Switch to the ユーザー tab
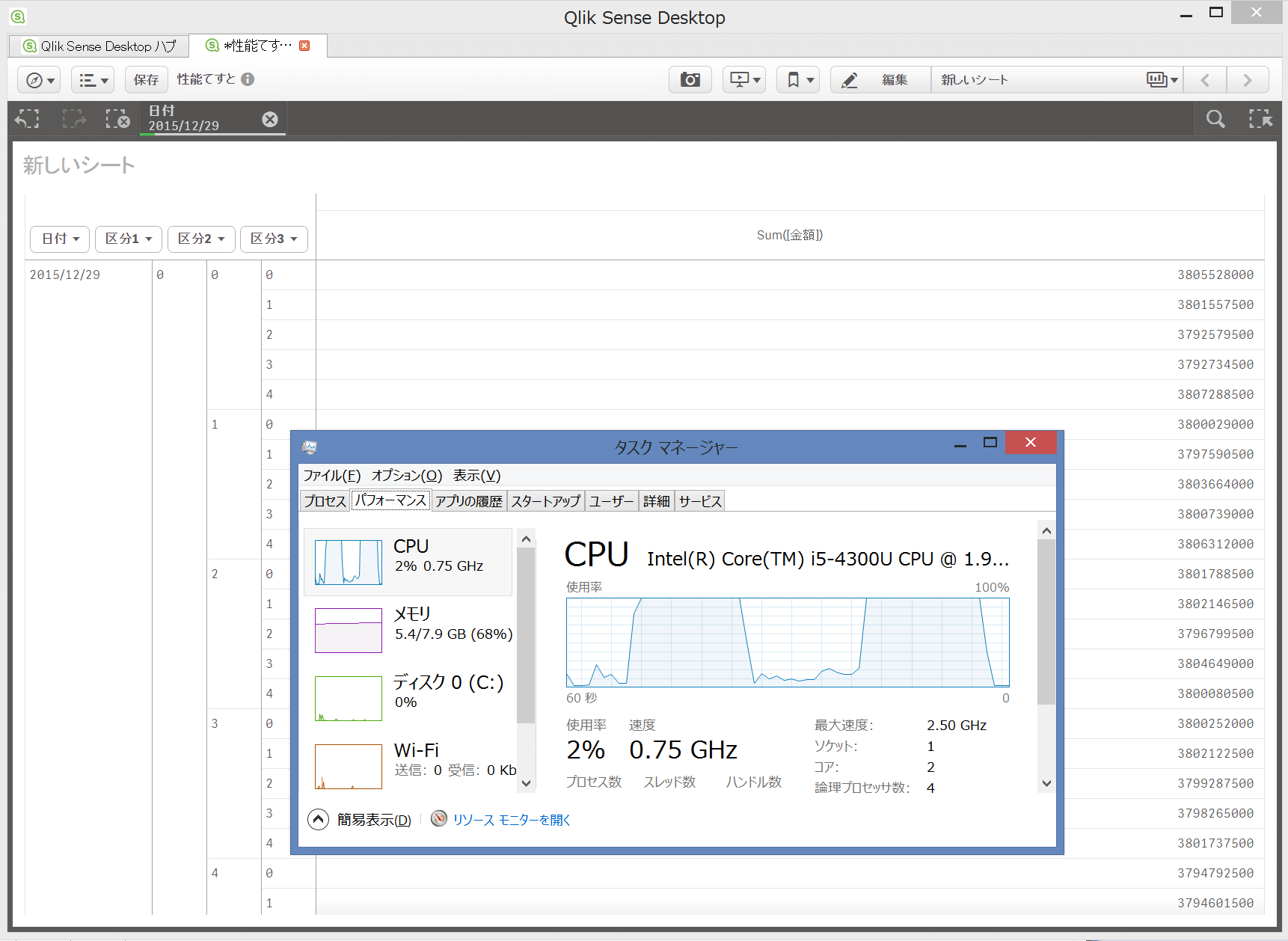Image resolution: width=1288 pixels, height=941 pixels. pyautogui.click(x=611, y=501)
